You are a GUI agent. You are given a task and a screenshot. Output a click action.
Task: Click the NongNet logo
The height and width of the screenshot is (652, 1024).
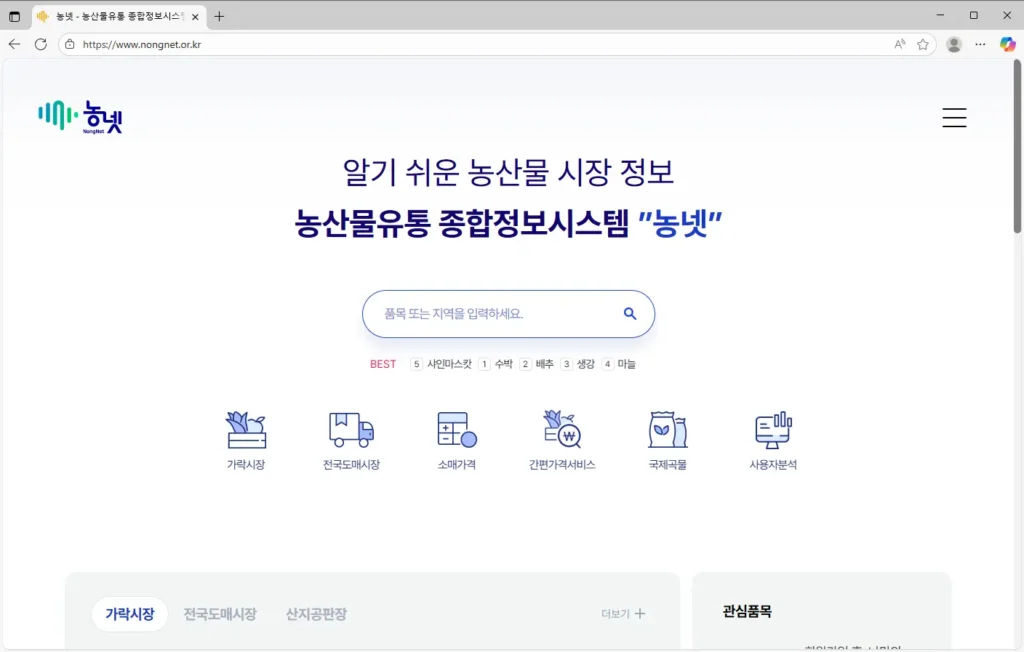click(80, 117)
